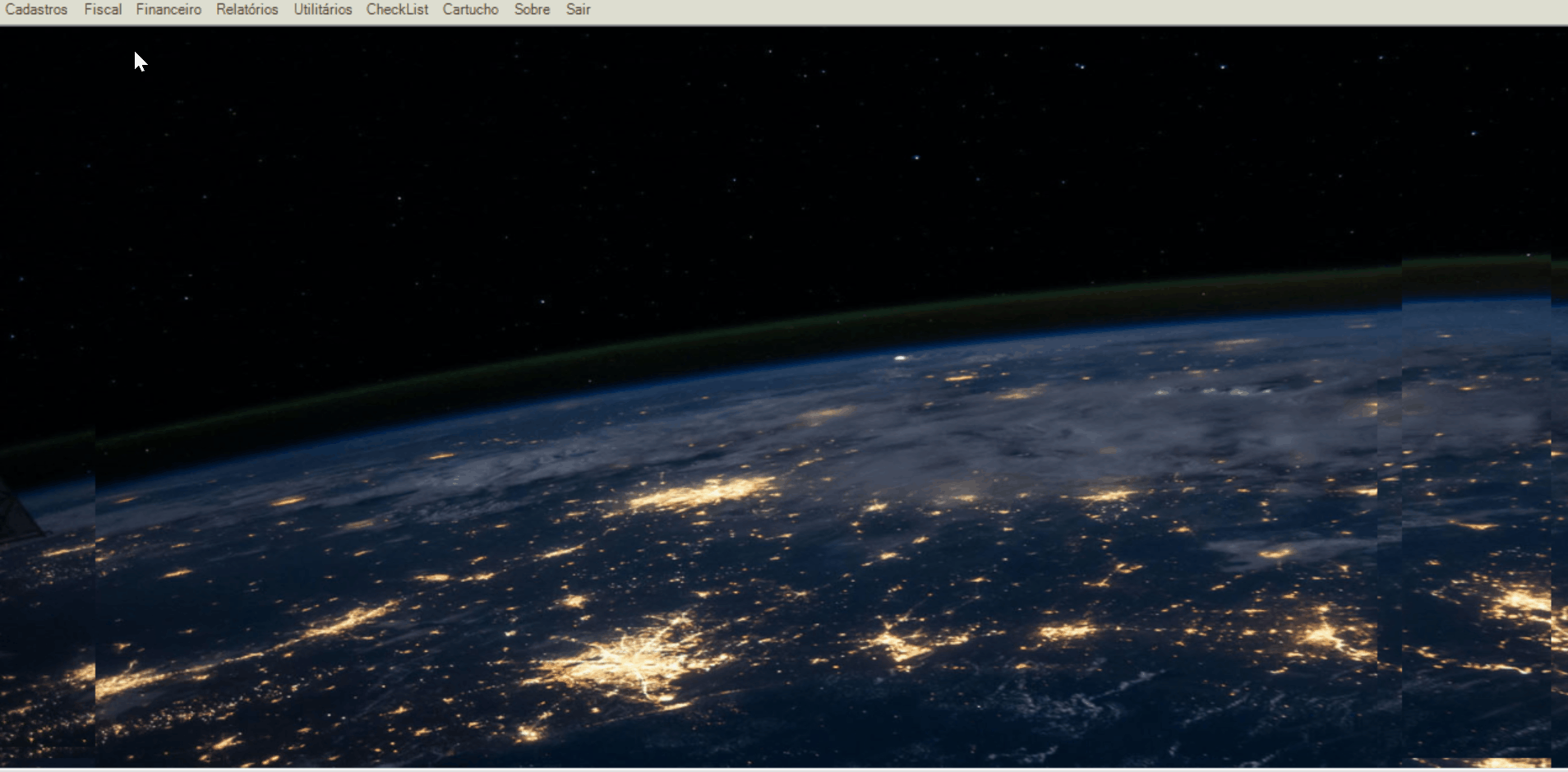Click Sair to exit the application

click(x=579, y=10)
